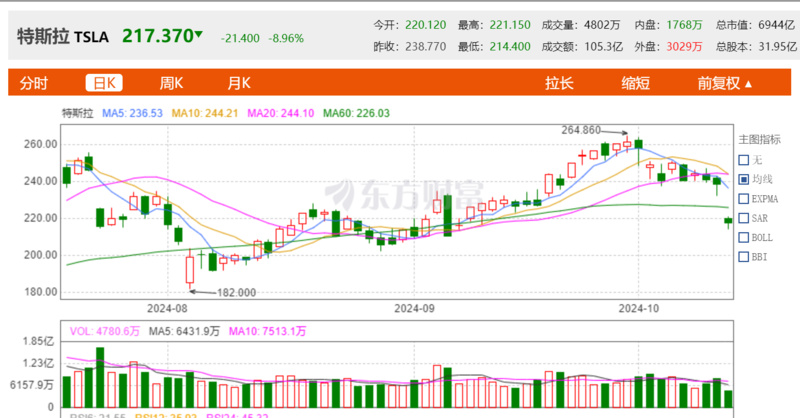
Task: Toggle the 均线 moving average checkbox
Action: tap(744, 179)
